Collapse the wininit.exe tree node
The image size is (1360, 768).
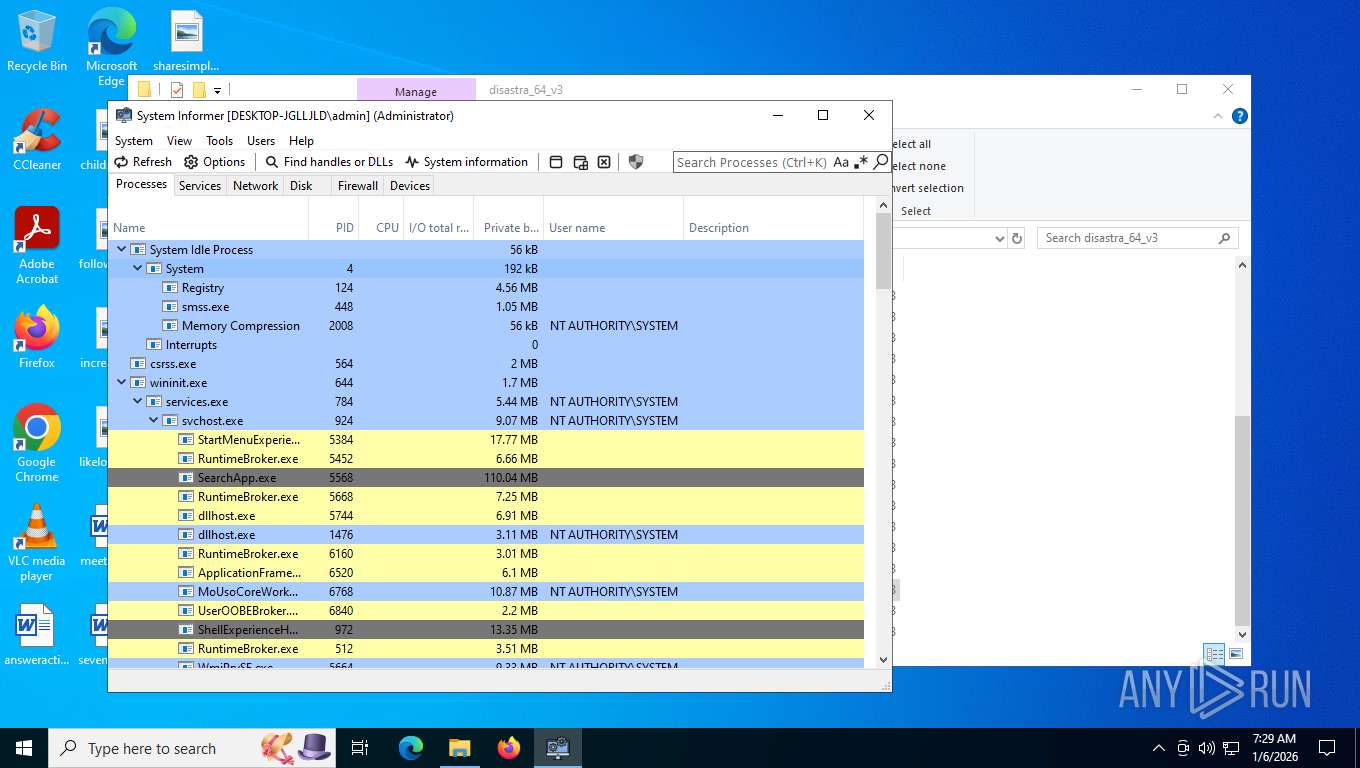point(122,383)
